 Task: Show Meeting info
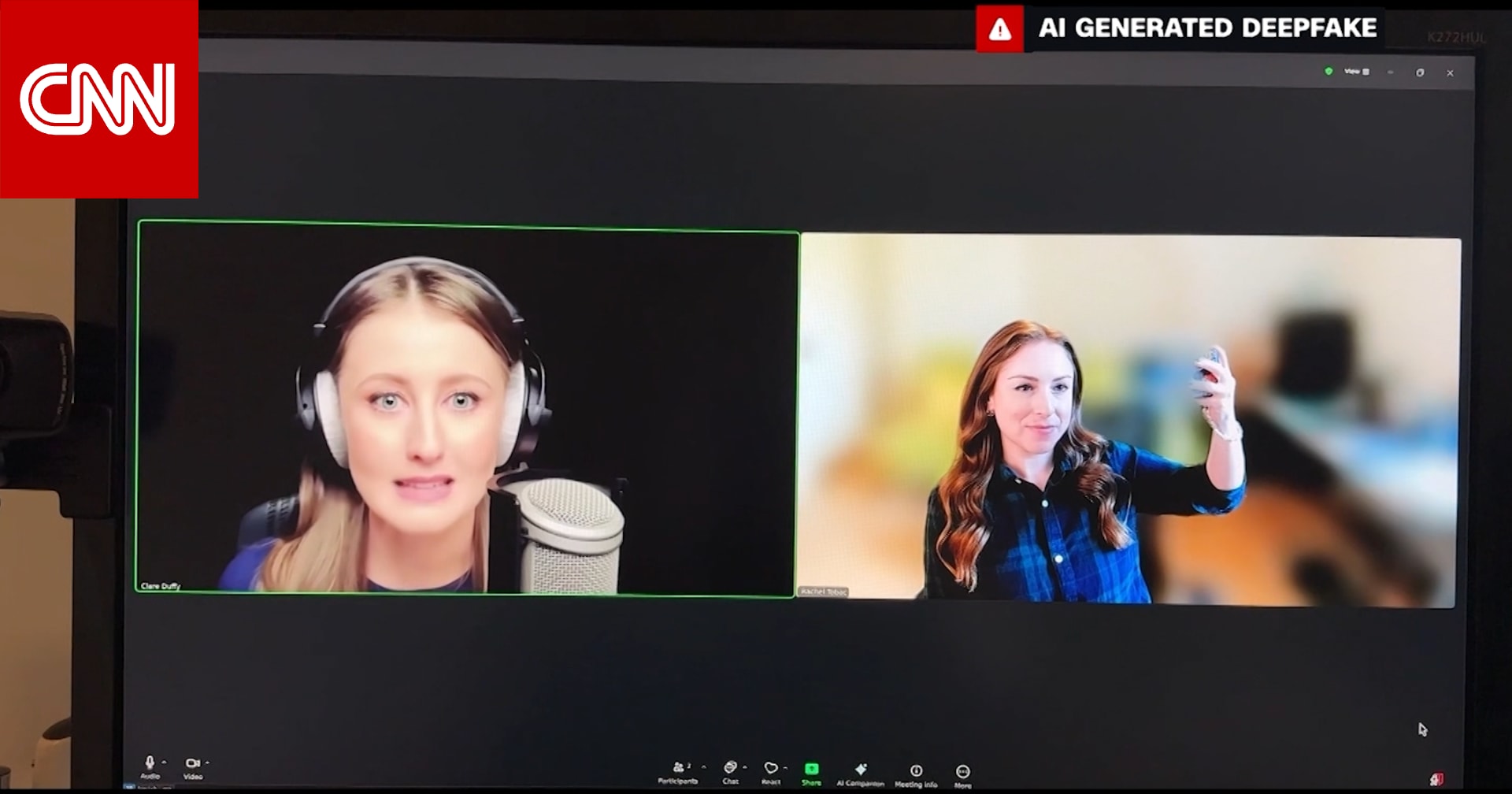(916, 771)
